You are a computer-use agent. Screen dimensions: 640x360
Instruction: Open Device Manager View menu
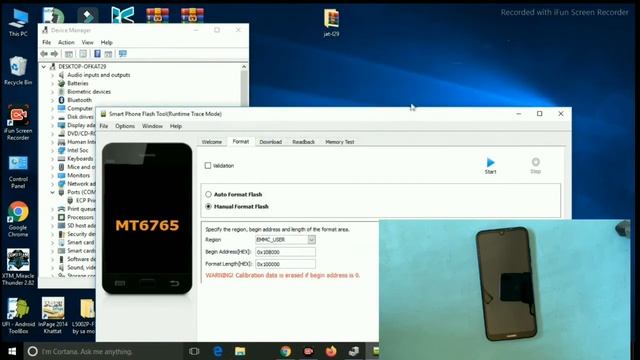click(x=87, y=42)
